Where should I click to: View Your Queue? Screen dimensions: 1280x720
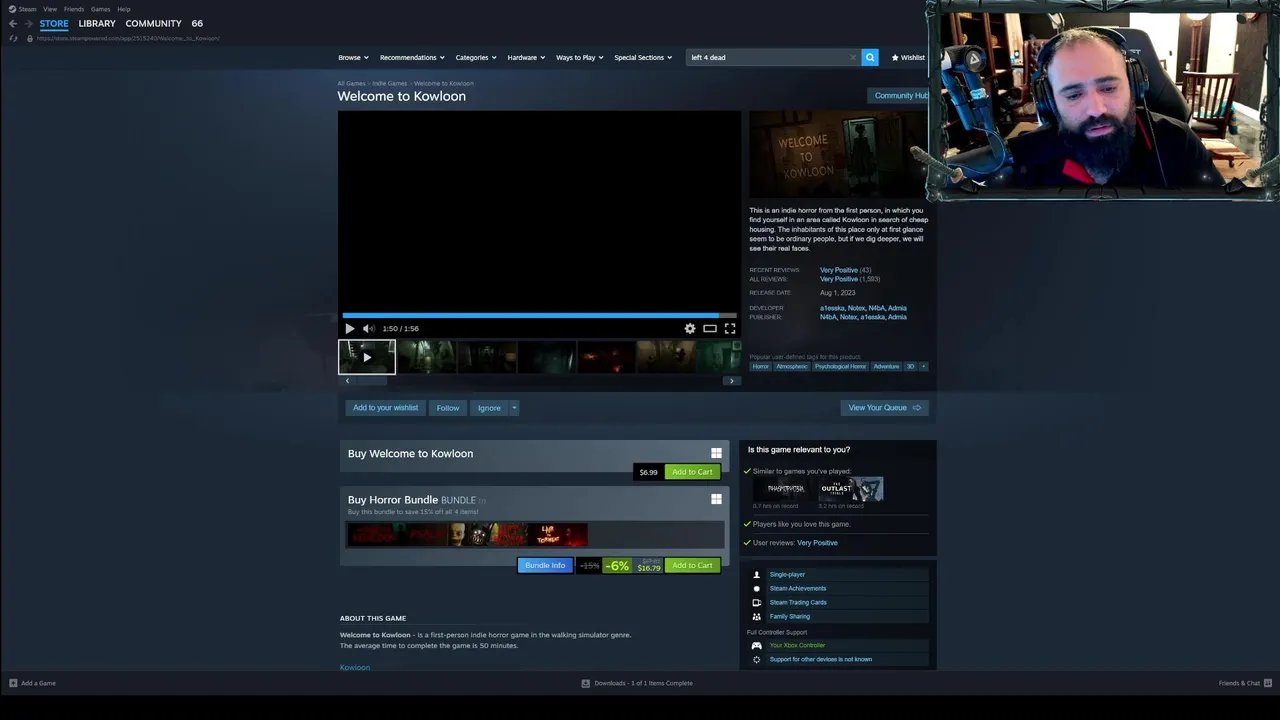point(884,407)
